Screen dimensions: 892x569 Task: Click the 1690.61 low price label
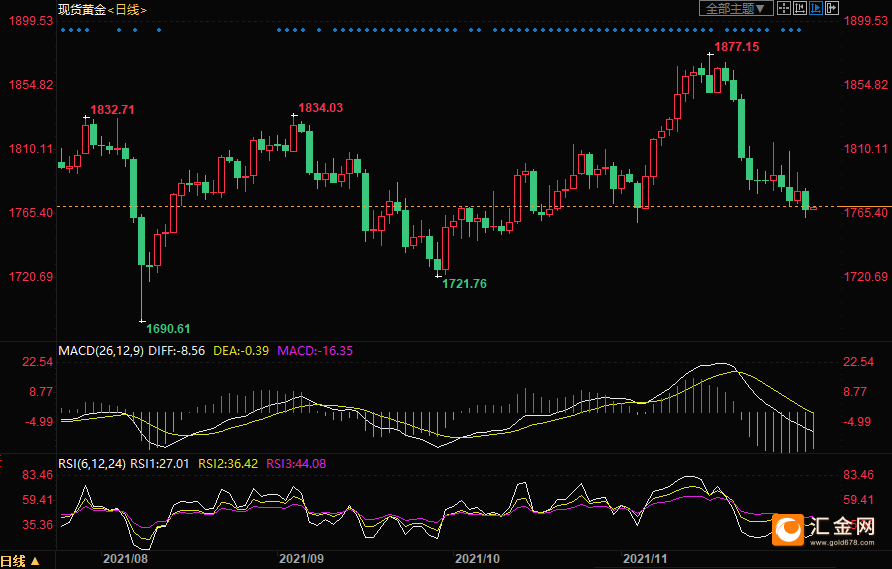(168, 328)
